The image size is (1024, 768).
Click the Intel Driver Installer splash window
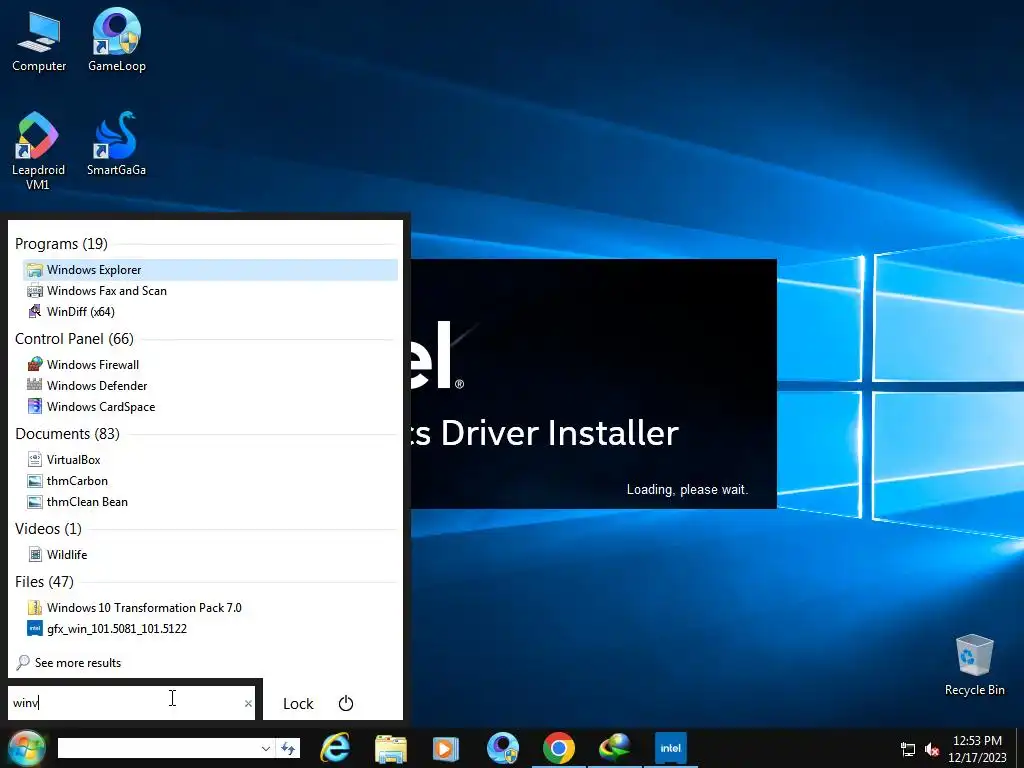[x=594, y=384]
